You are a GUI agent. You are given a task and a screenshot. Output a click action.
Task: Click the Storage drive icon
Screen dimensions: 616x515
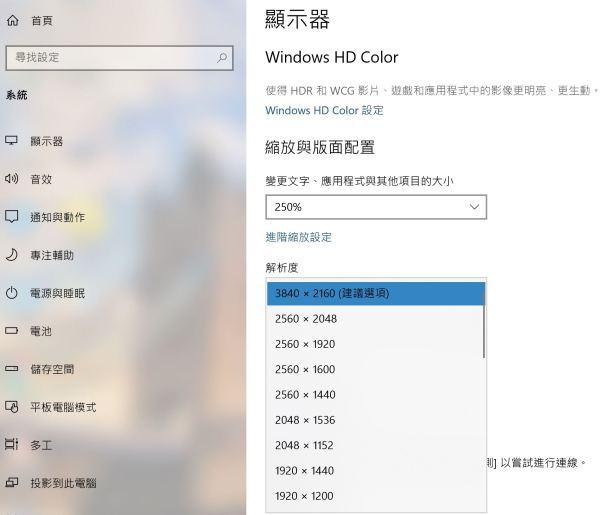tap(12, 369)
